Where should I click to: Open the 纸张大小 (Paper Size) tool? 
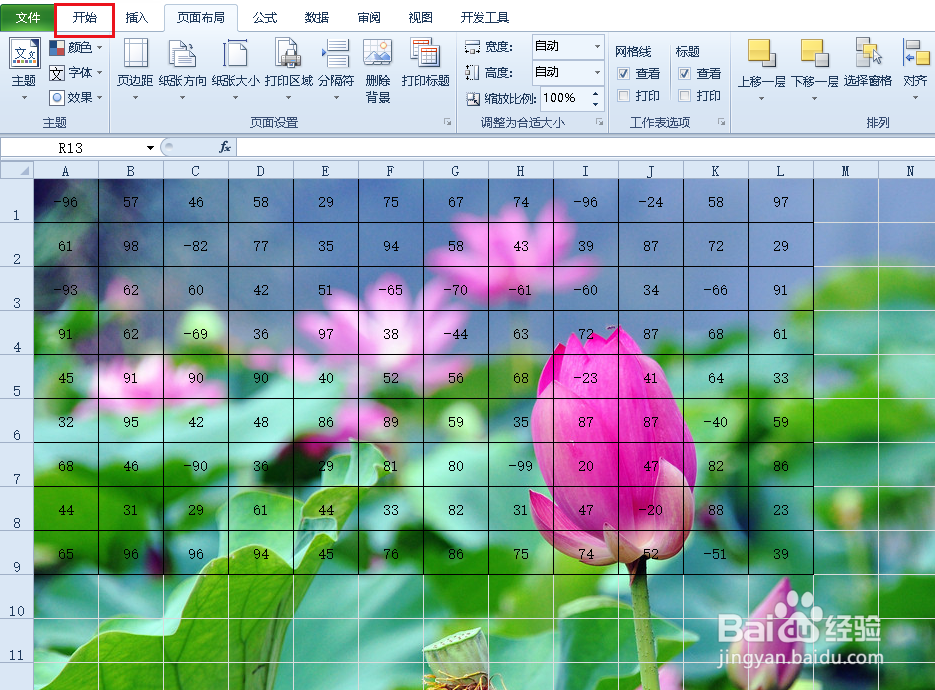234,70
